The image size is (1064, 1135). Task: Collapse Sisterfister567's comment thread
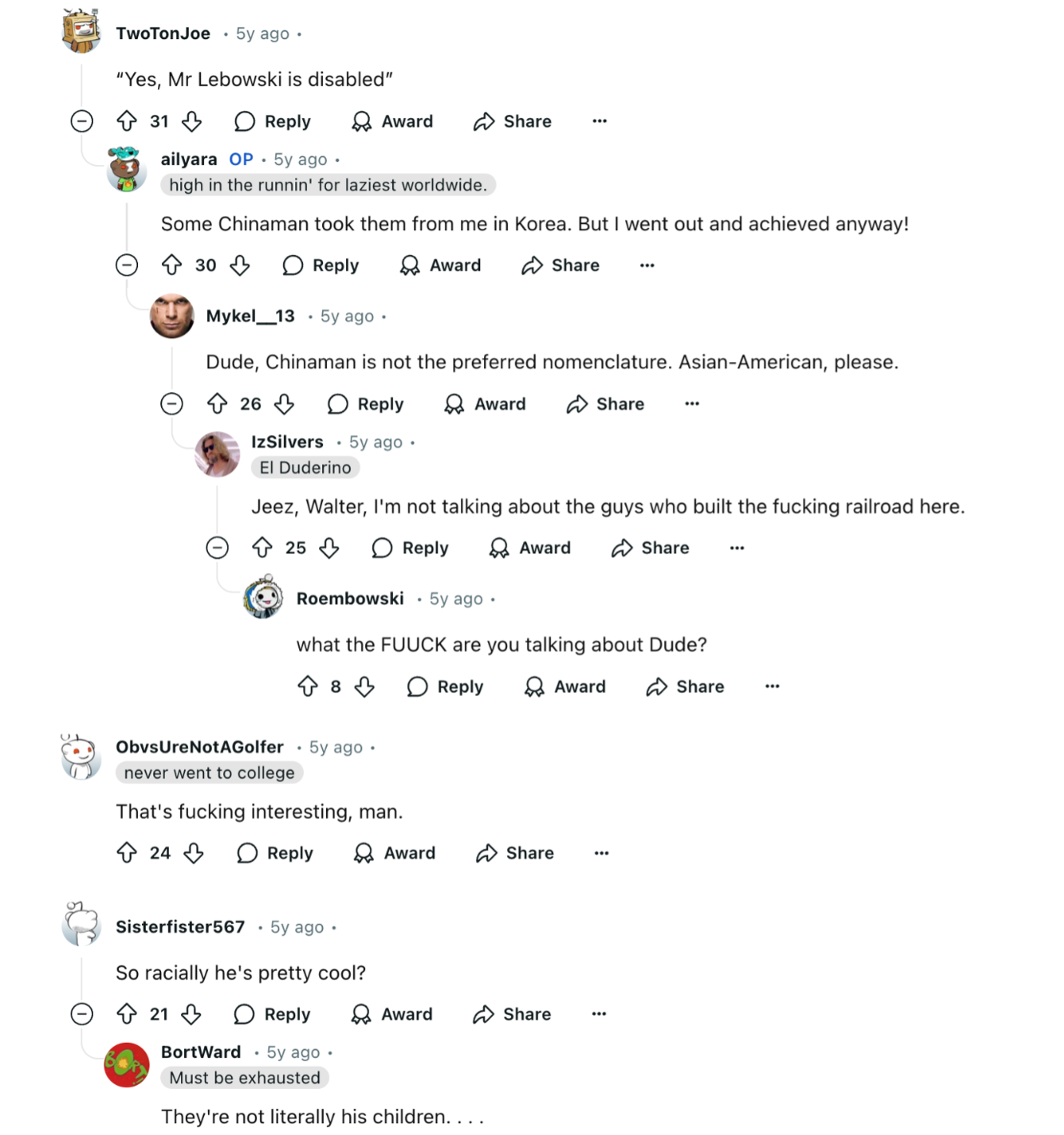coord(82,1014)
